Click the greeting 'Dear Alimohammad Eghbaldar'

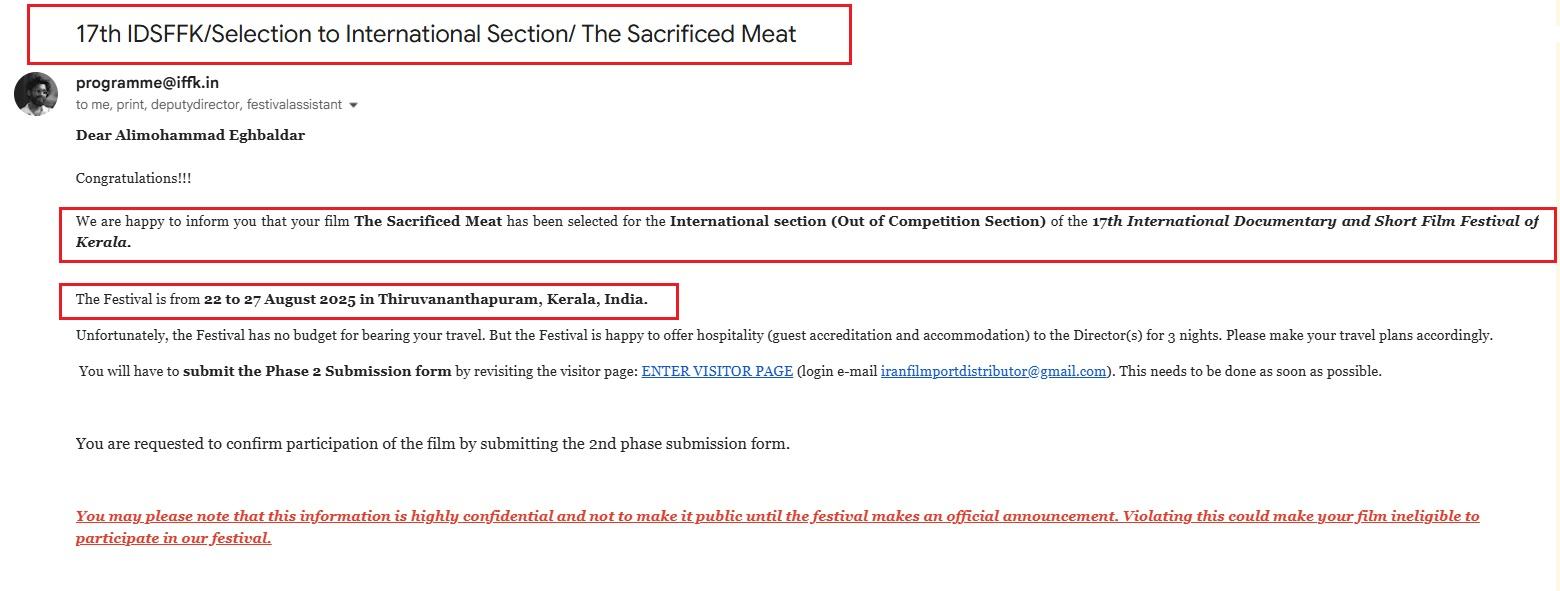[190, 135]
